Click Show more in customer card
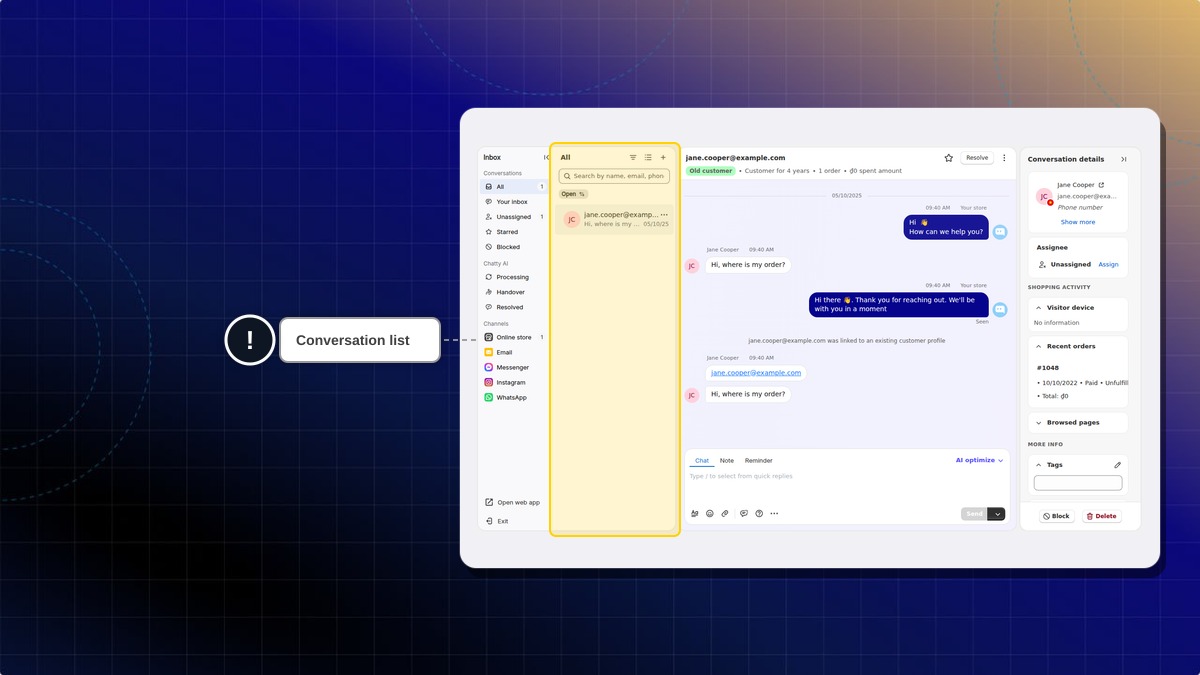 coord(1078,222)
